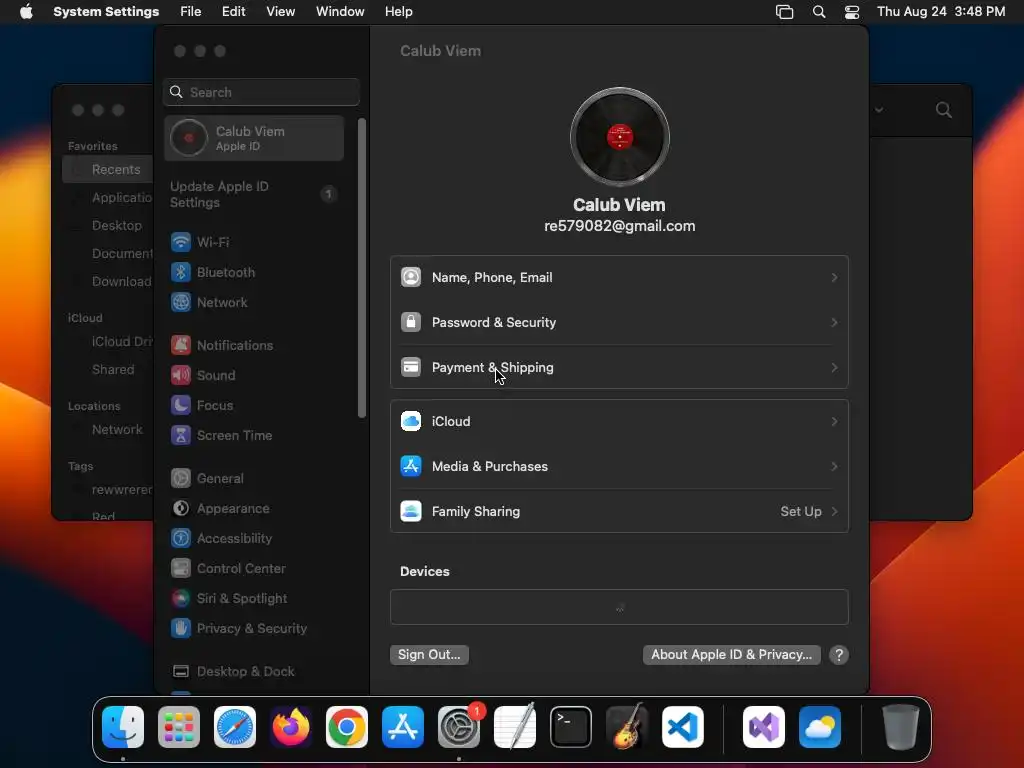Open the View menu
The height and width of the screenshot is (768, 1024).
[x=280, y=12]
